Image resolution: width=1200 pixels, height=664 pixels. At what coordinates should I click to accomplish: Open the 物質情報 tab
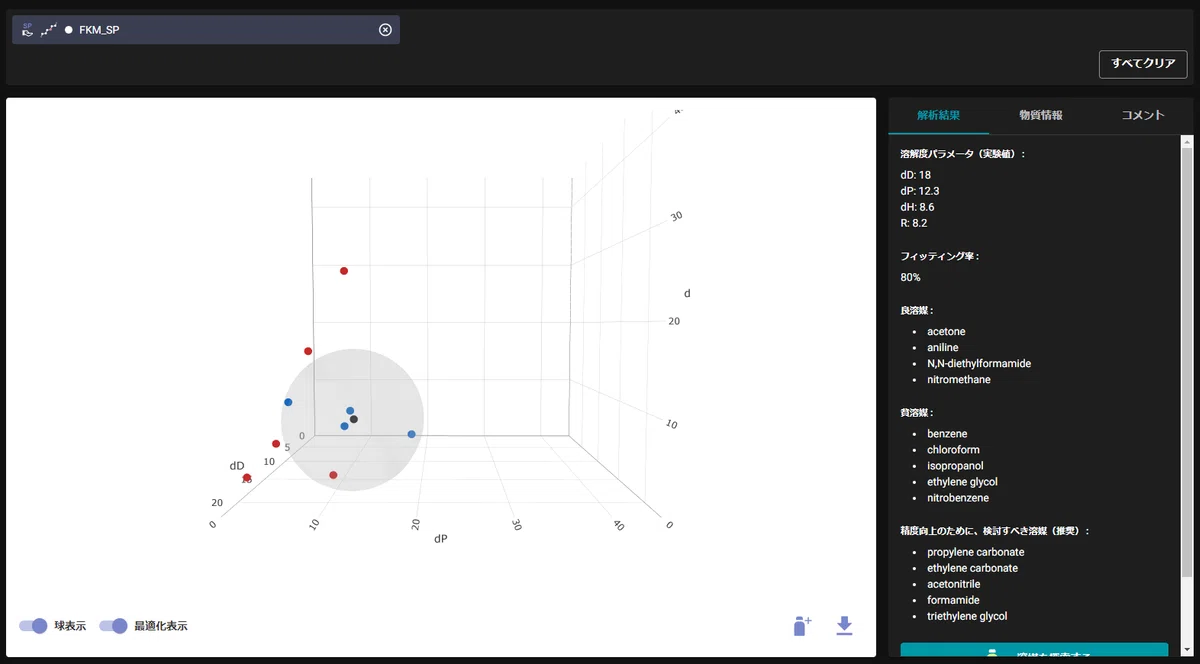click(x=1040, y=115)
